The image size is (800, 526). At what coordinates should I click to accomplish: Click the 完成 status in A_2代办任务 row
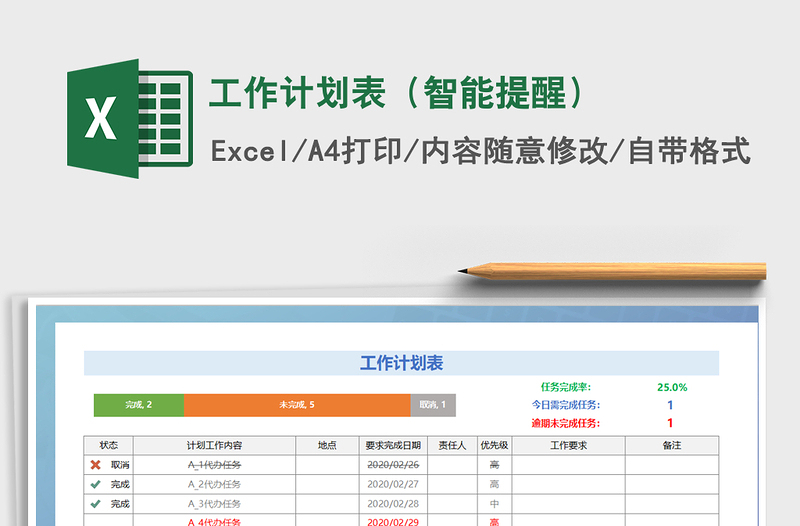coord(120,484)
